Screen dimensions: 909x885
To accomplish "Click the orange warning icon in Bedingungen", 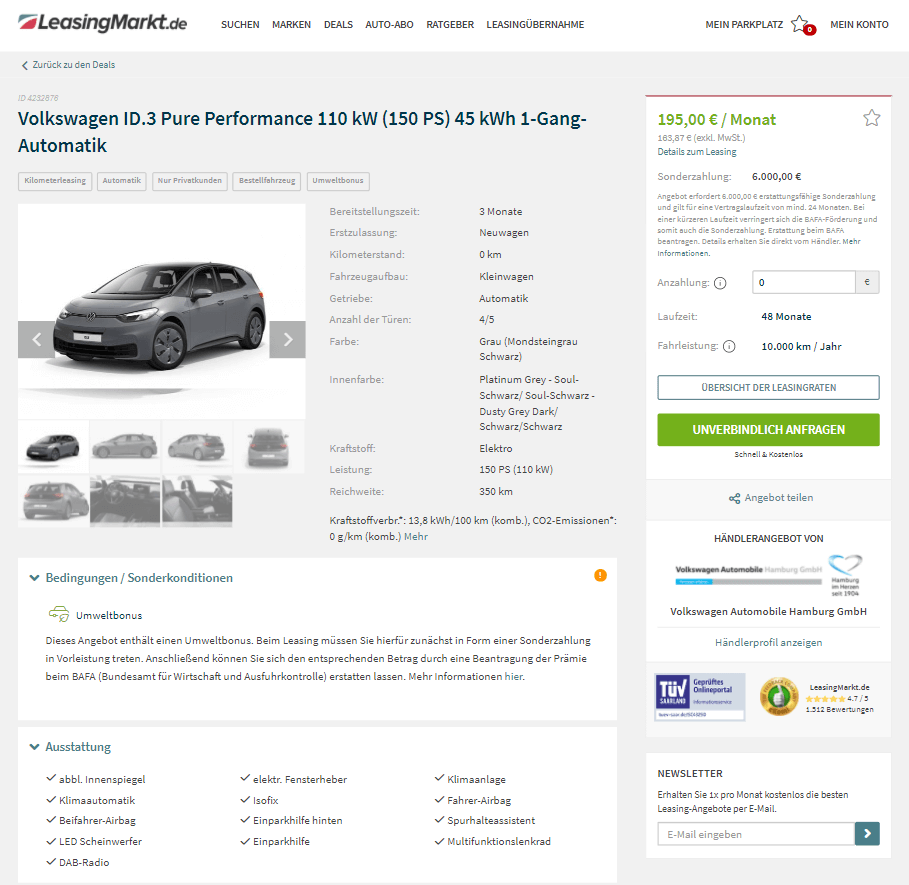I will (x=600, y=575).
